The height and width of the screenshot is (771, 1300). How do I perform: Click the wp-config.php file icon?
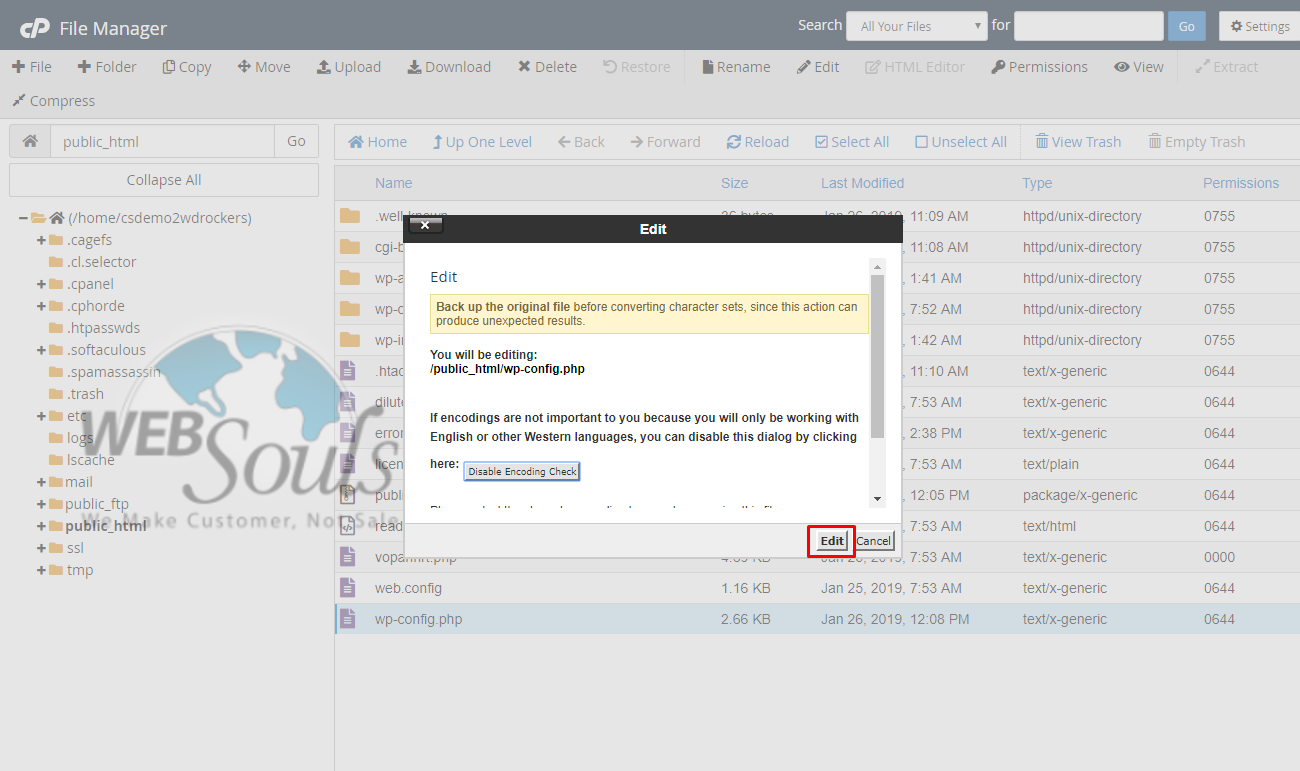tap(348, 619)
